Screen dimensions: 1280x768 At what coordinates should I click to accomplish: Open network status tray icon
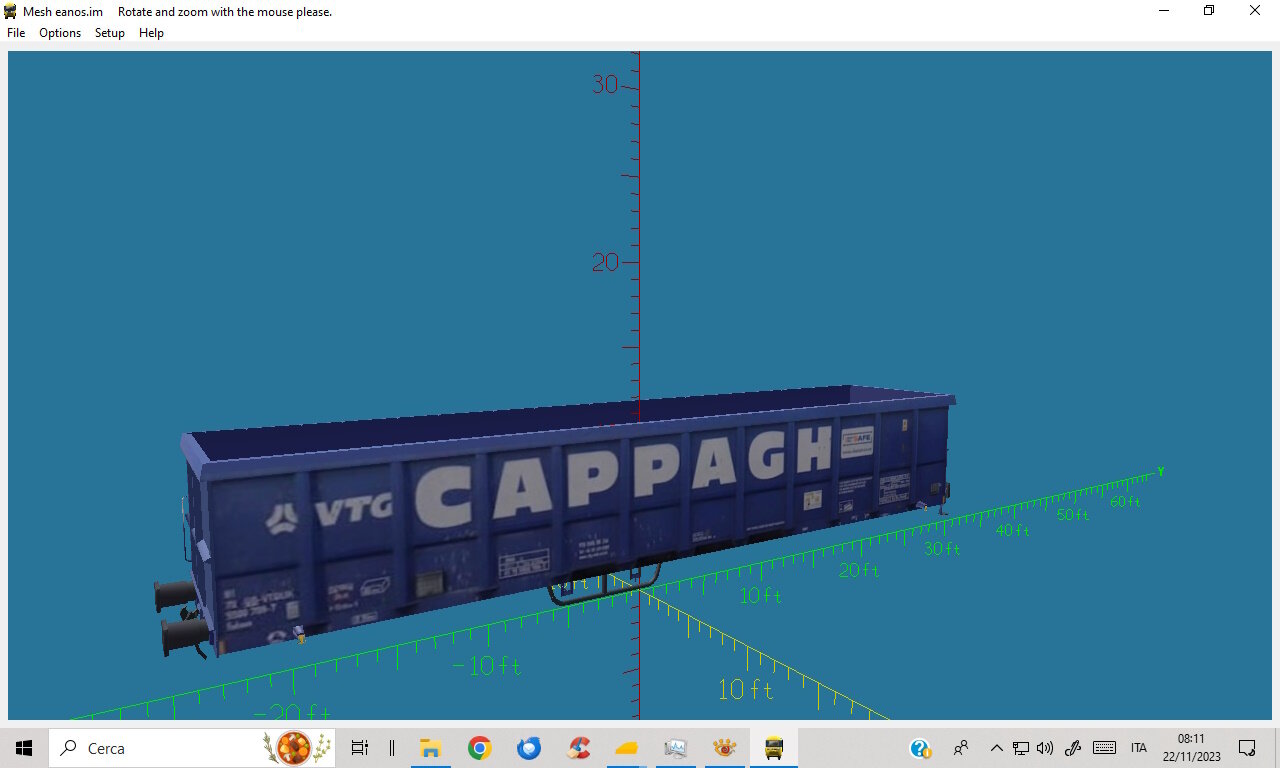click(x=1021, y=748)
